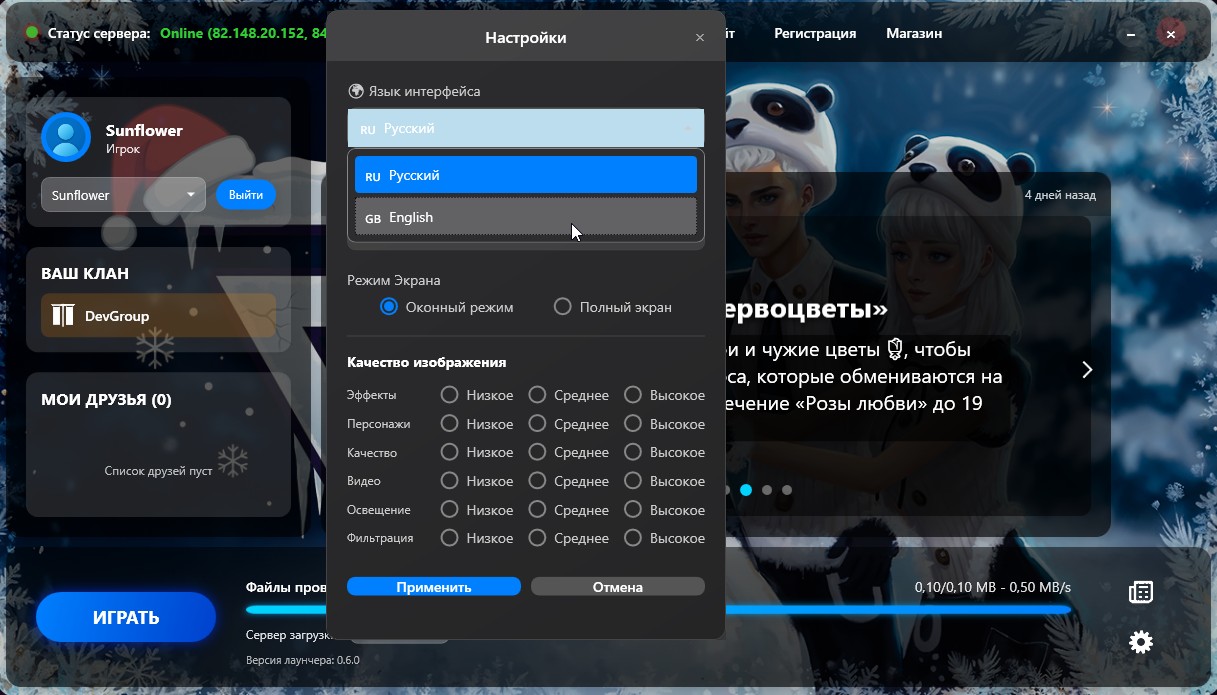This screenshot has height=695, width=1217.
Task: Set Эффекты quality to Высокое
Action: pos(633,395)
